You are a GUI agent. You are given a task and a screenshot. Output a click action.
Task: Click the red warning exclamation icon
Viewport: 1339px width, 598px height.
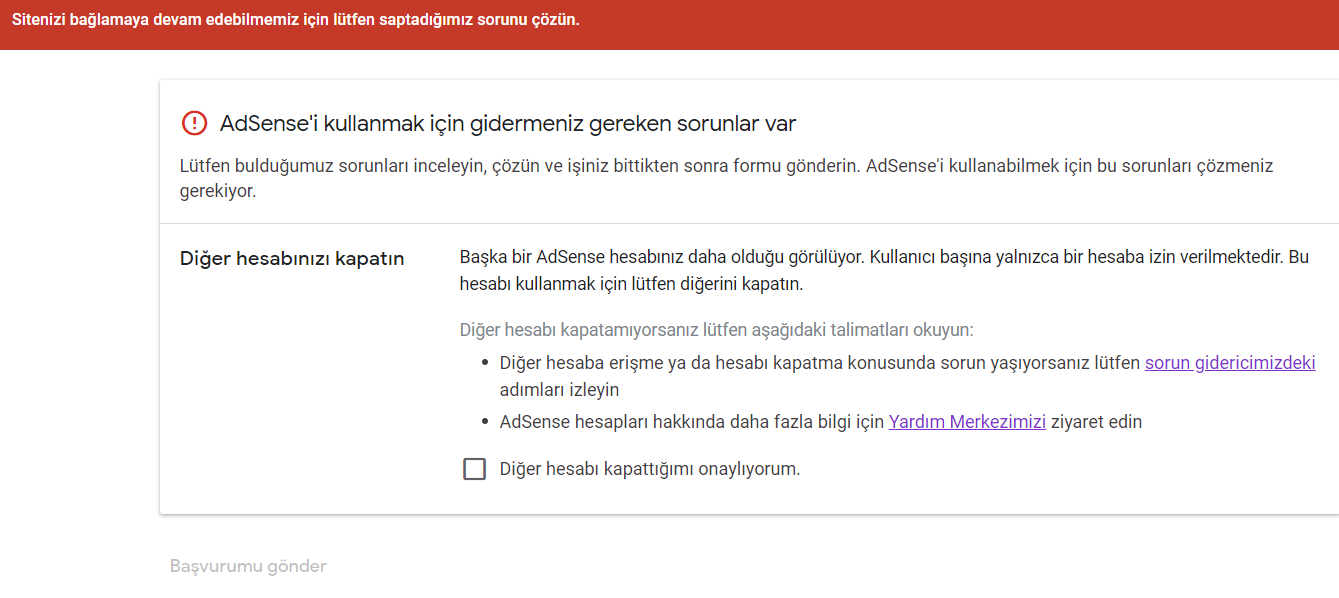pos(194,123)
